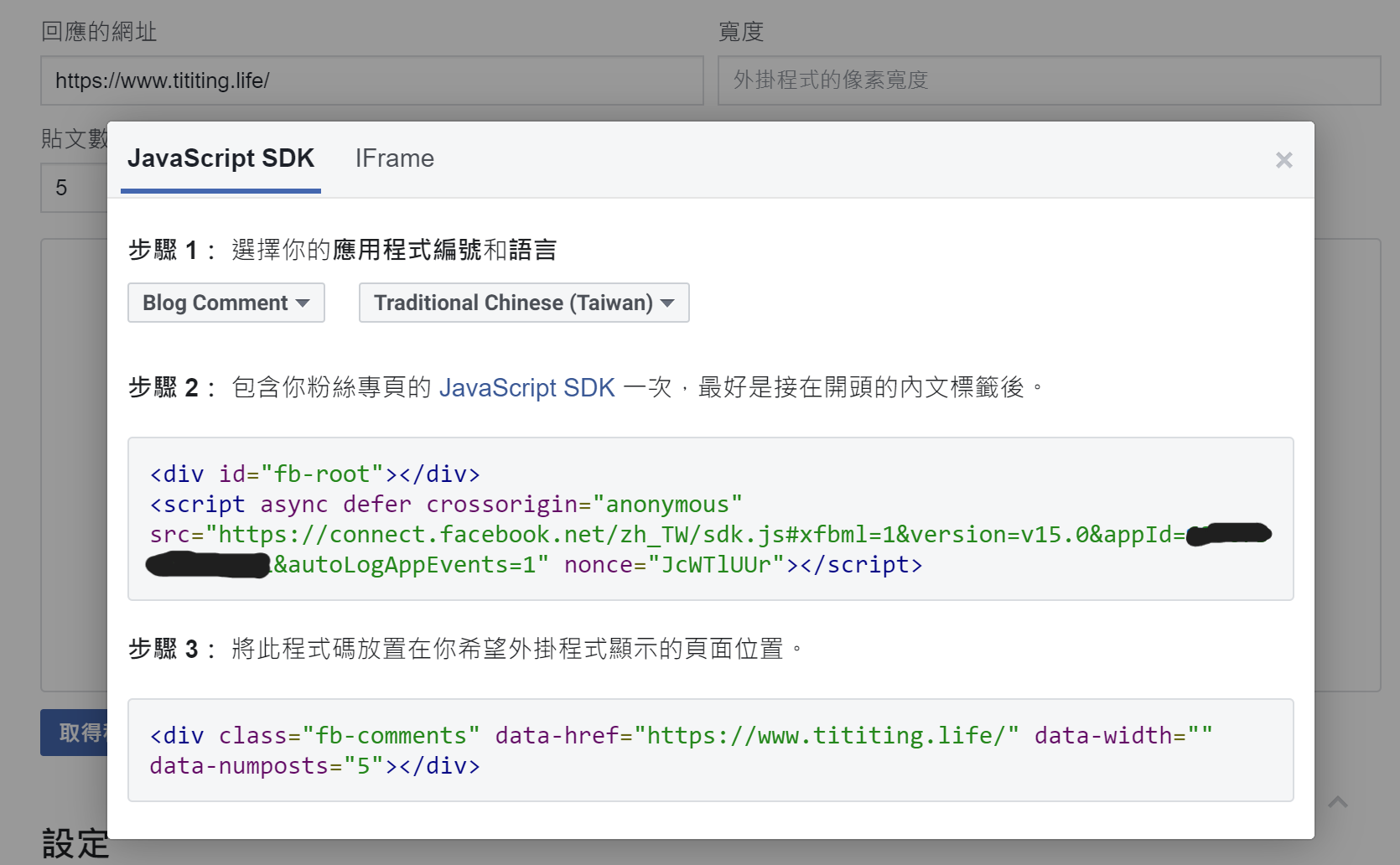
Task: Click the scroll-to-top chevron icon
Action: pyautogui.click(x=1338, y=802)
